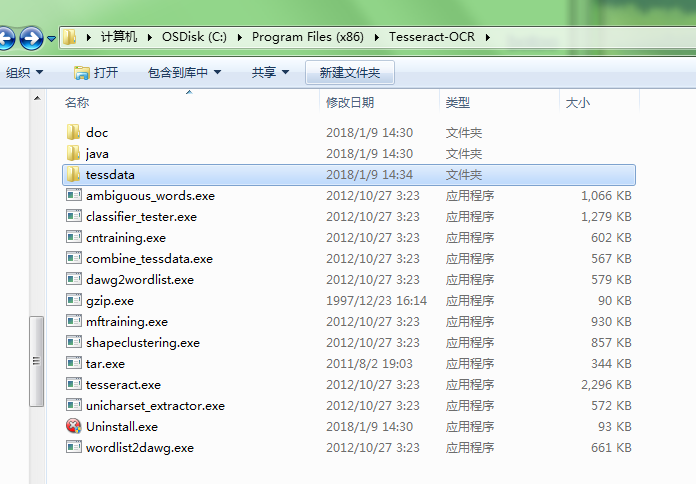Select cntraining.exe file name
This screenshot has height=484, width=696.
click(126, 238)
